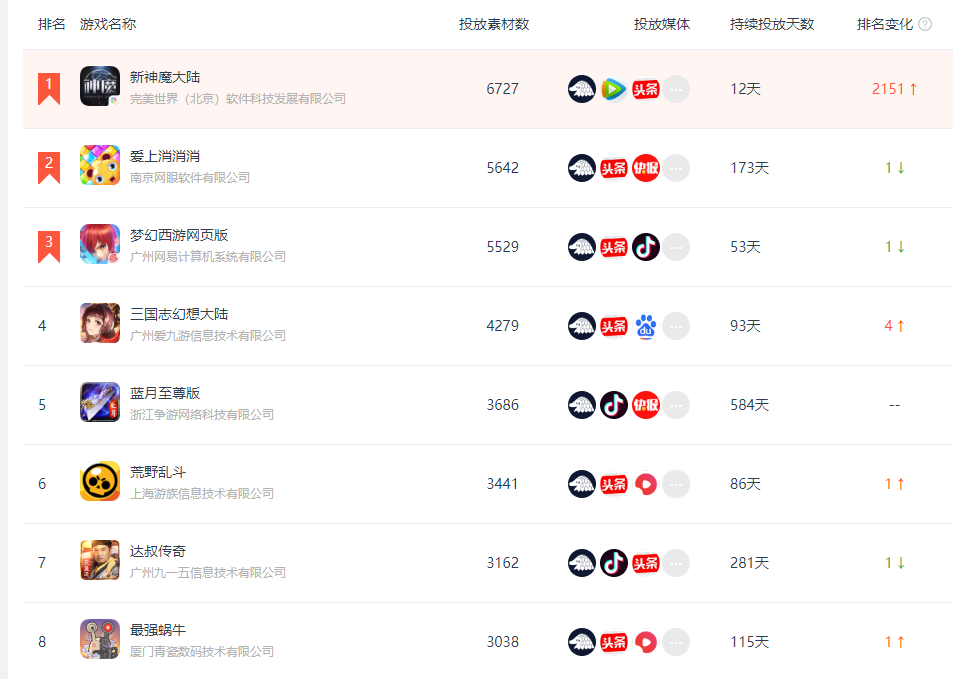This screenshot has height=679, width=955.
Task: Click the 投放媒体 column header
Action: coord(661,24)
